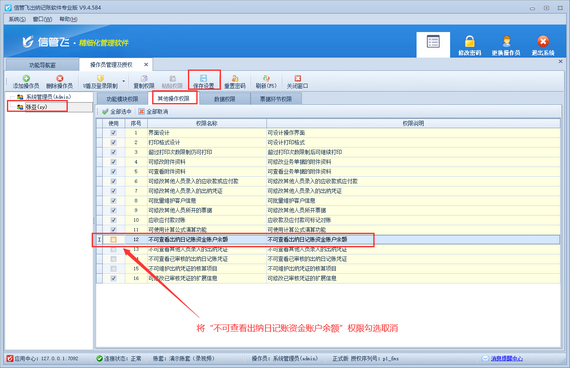Toggle the row 16 permission checkbox
This screenshot has width=570, height=368.
[x=113, y=279]
